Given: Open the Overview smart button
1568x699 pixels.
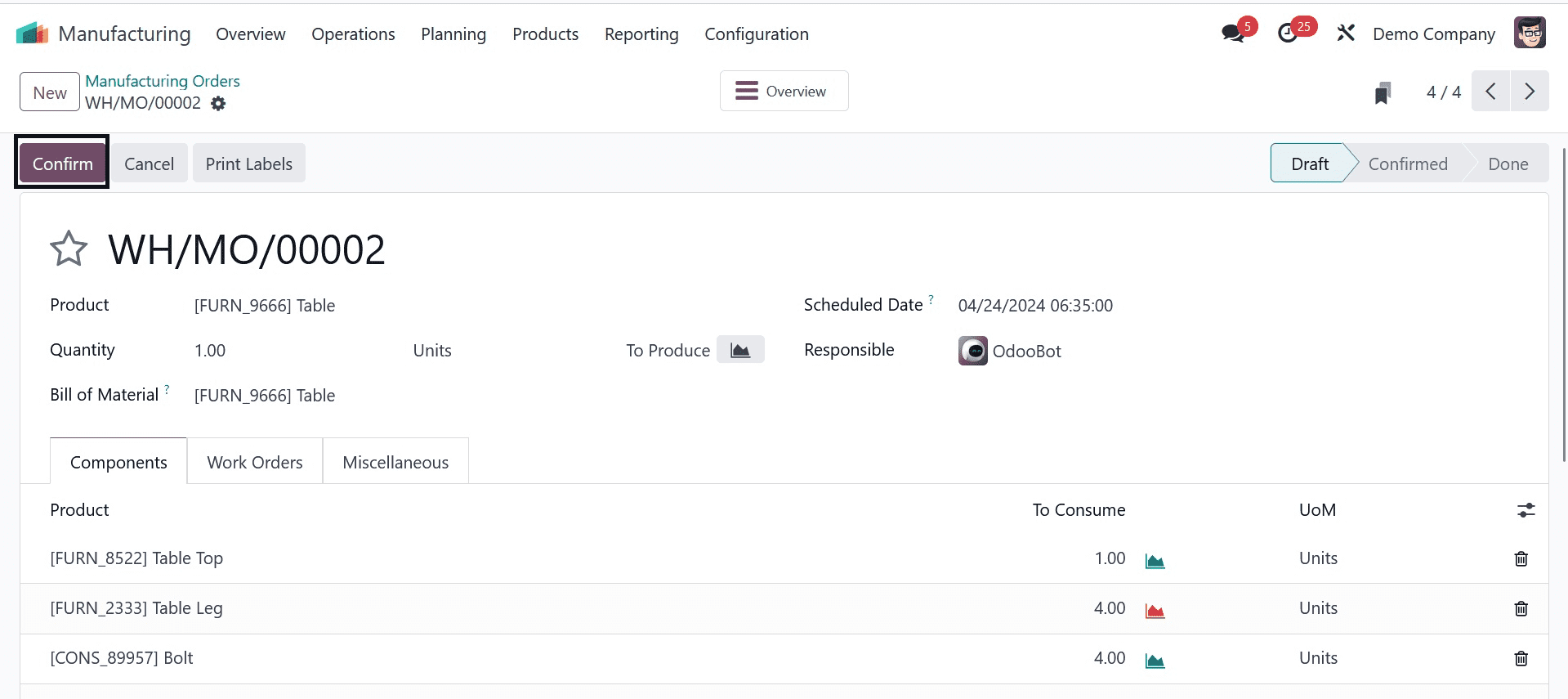Looking at the screenshot, I should point(784,91).
